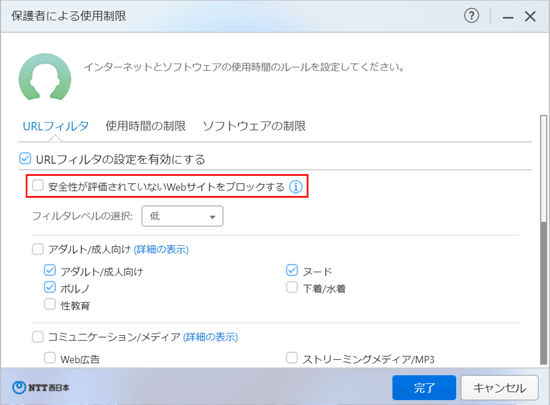Toggle コミュニケーション/メディア 詳細の表示 link
This screenshot has height=405, width=550.
pyautogui.click(x=210, y=337)
